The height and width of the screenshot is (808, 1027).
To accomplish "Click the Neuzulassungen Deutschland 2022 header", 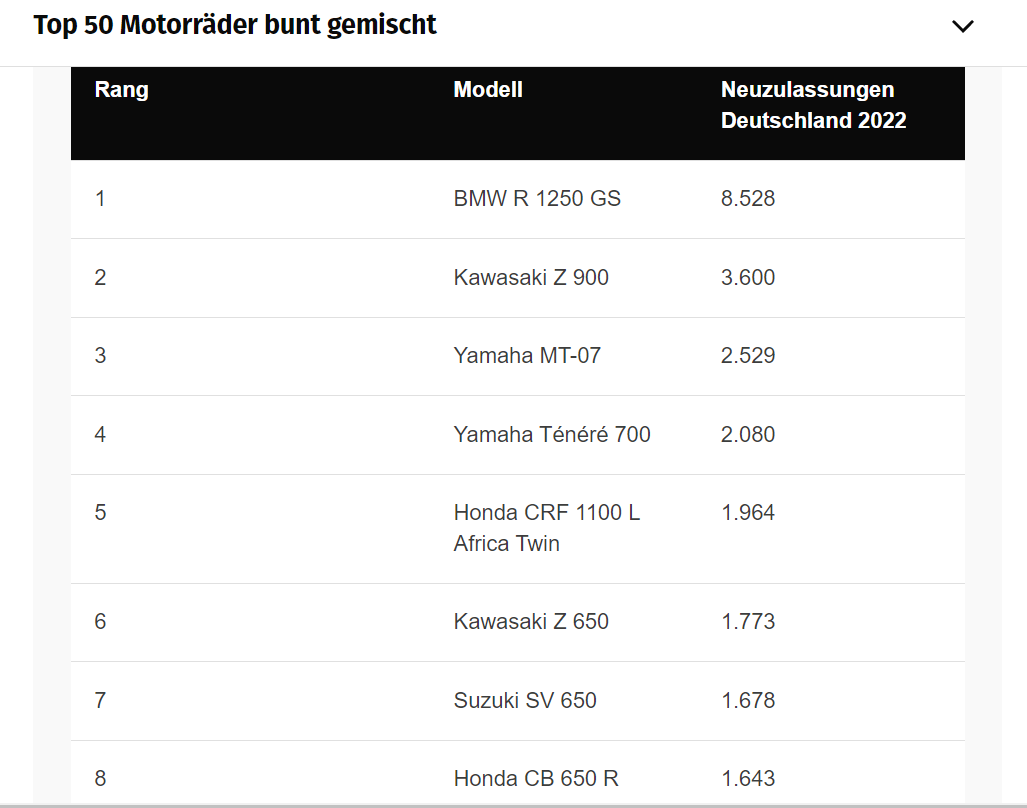I will tap(813, 105).
